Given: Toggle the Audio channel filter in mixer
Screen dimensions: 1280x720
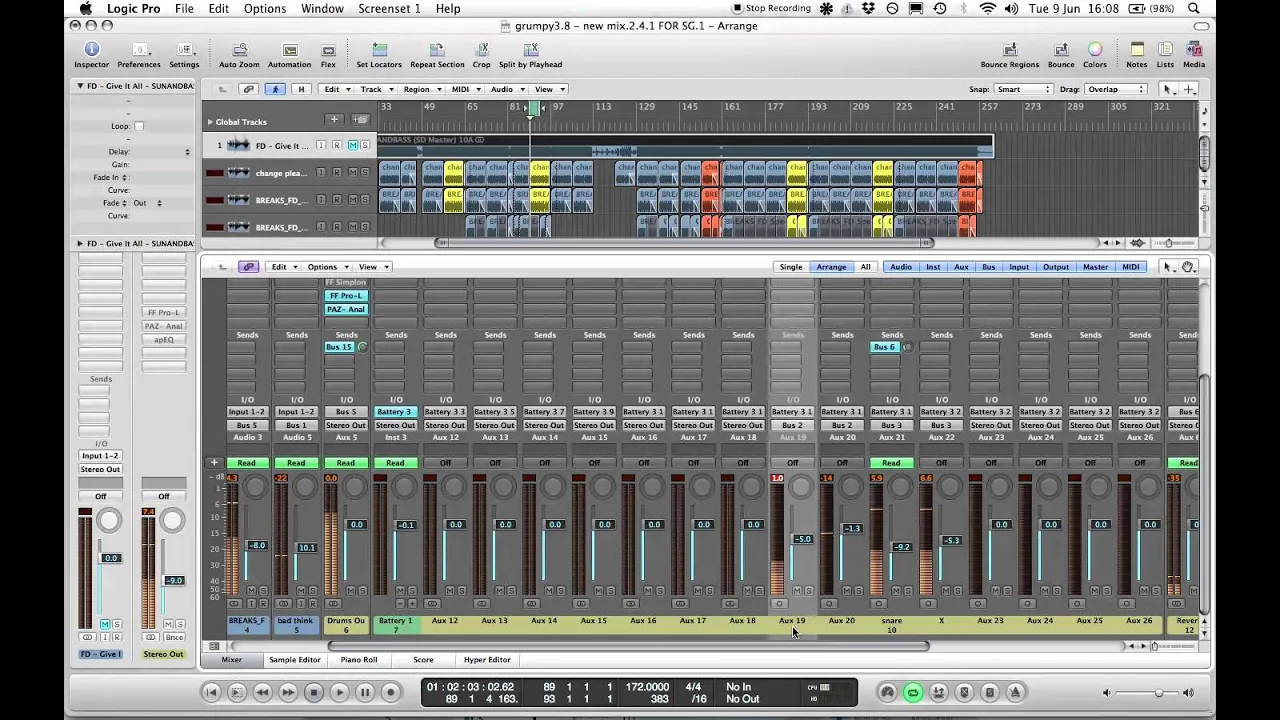Looking at the screenshot, I should 901,267.
